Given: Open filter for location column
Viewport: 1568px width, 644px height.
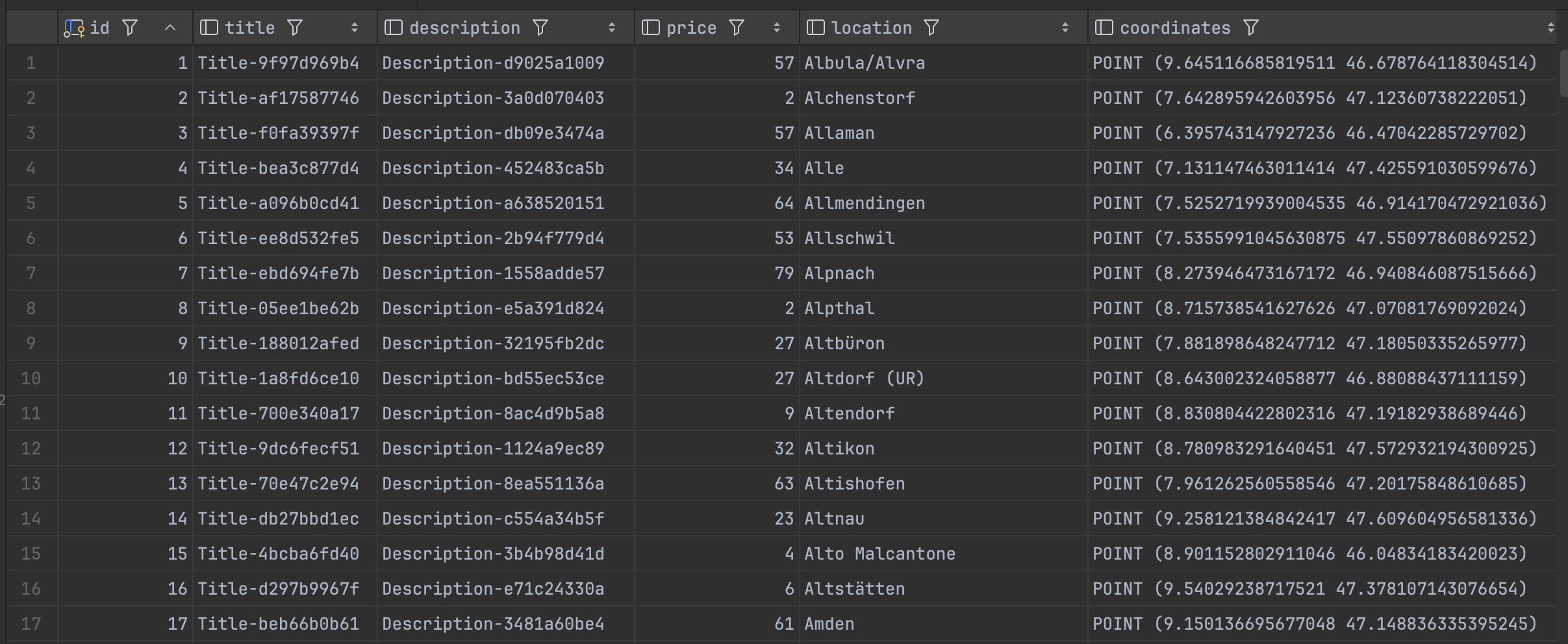Looking at the screenshot, I should [931, 28].
